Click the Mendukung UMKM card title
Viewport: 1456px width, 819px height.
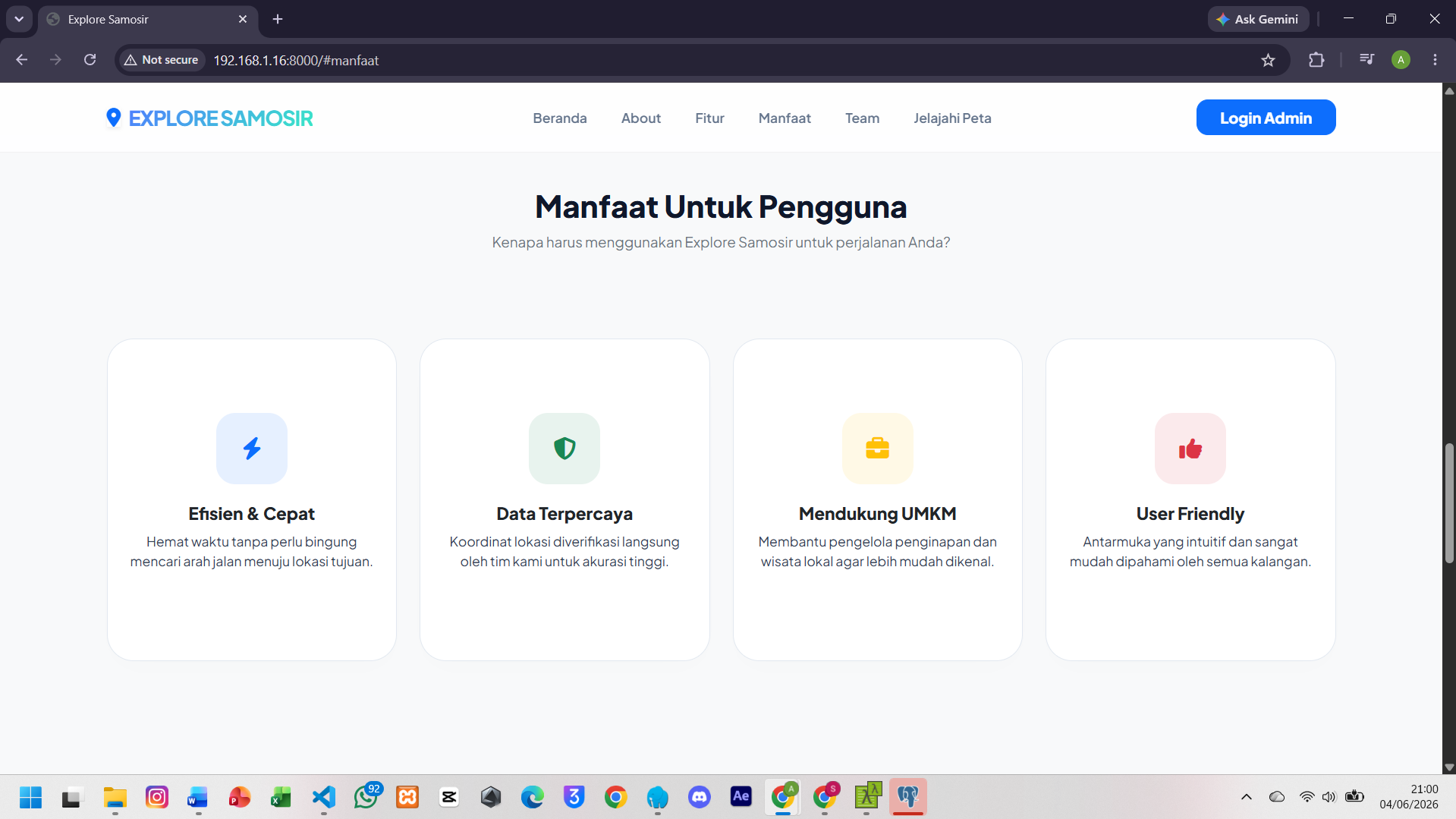pyautogui.click(x=877, y=514)
